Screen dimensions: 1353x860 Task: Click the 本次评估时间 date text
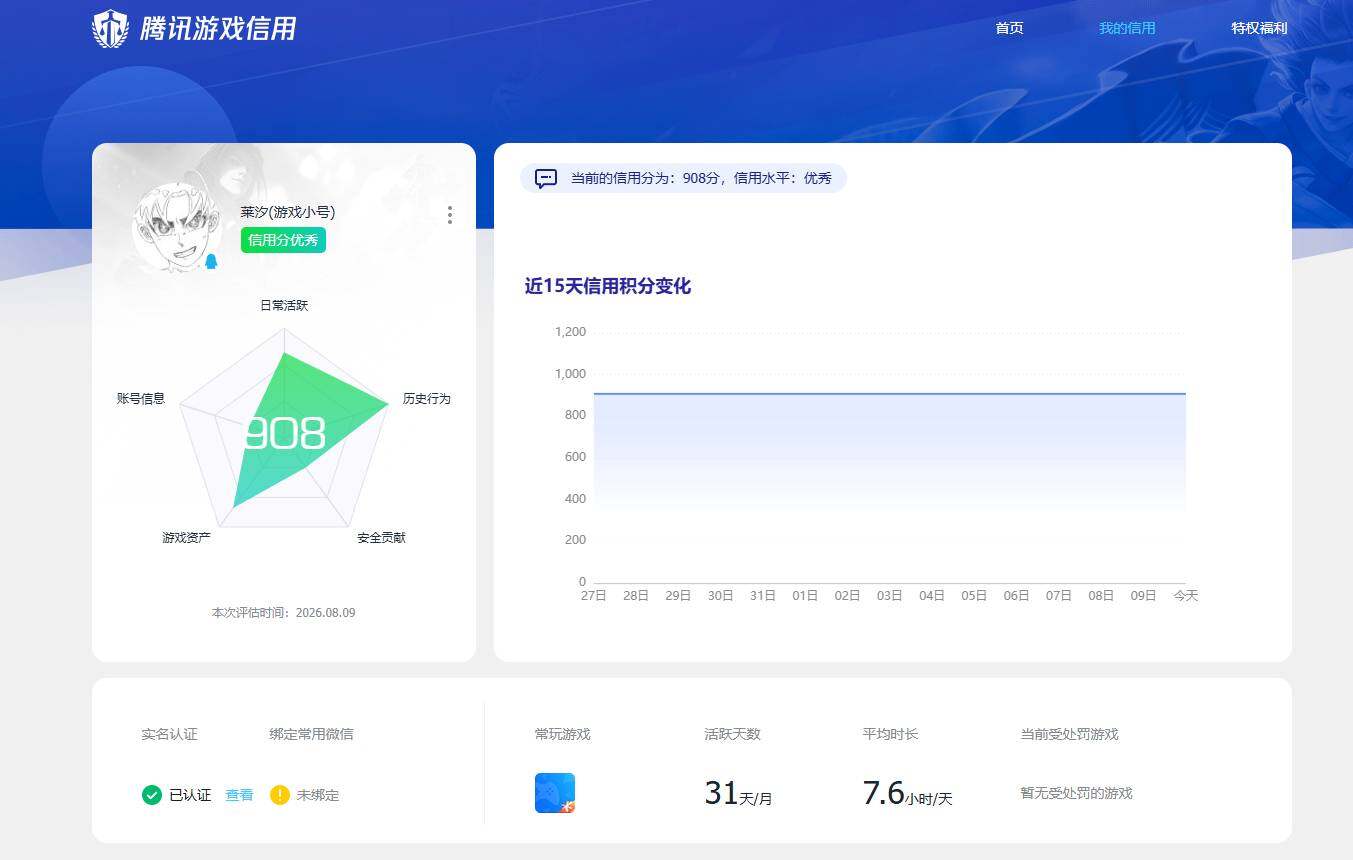283,612
